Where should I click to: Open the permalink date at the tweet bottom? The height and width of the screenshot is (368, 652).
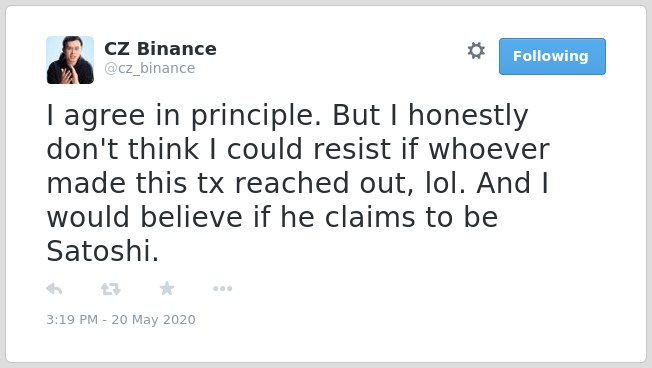(121, 319)
